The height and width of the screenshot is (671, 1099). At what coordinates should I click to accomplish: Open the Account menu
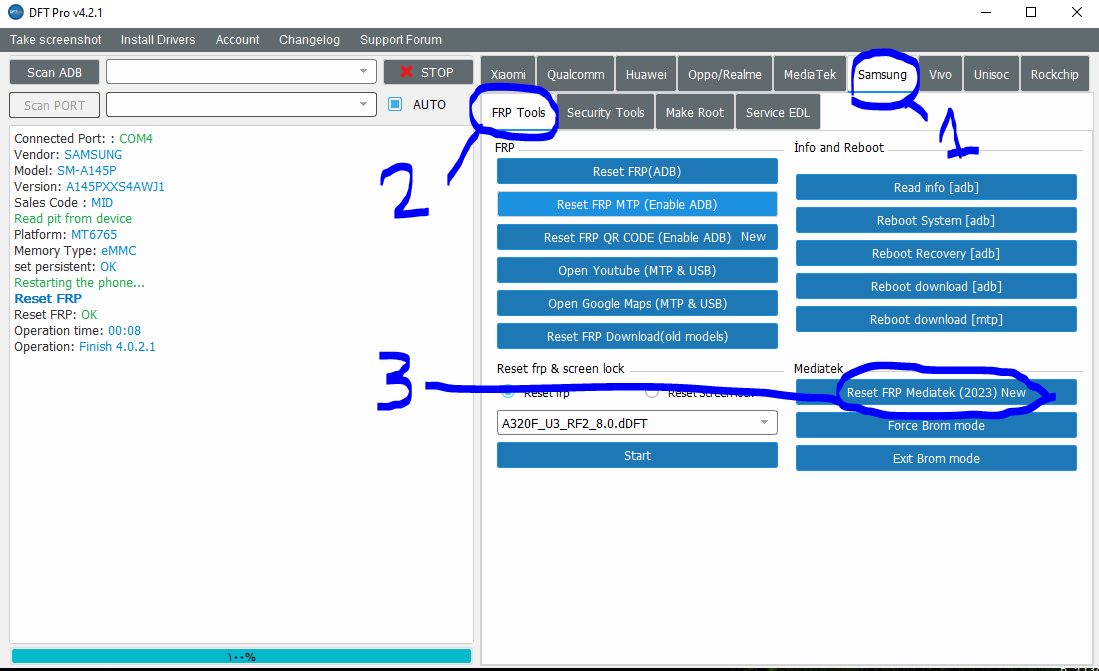[238, 40]
